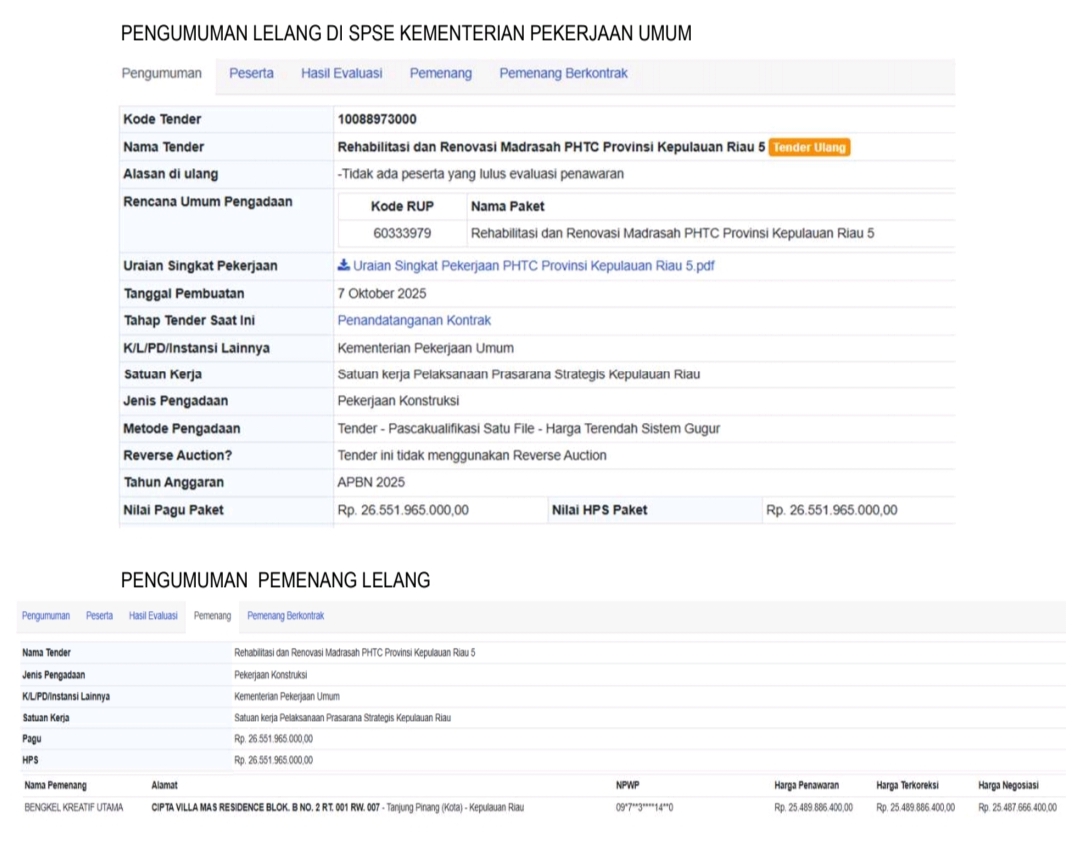1072x844 pixels.
Task: Click the active Pemenang tab above Nama Tender
Action: coord(212,616)
